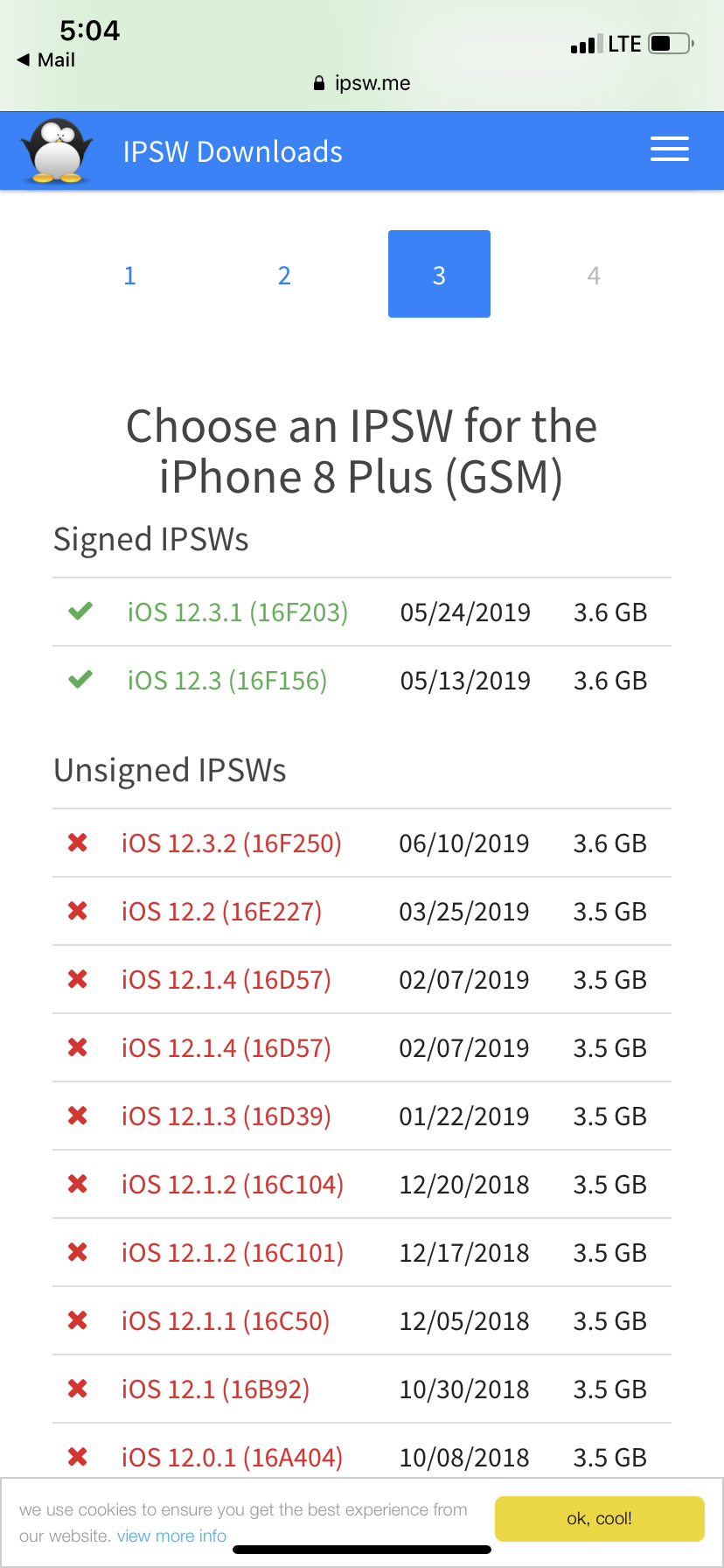Open the view more info link
The height and width of the screenshot is (1568, 724).
pos(171,1536)
